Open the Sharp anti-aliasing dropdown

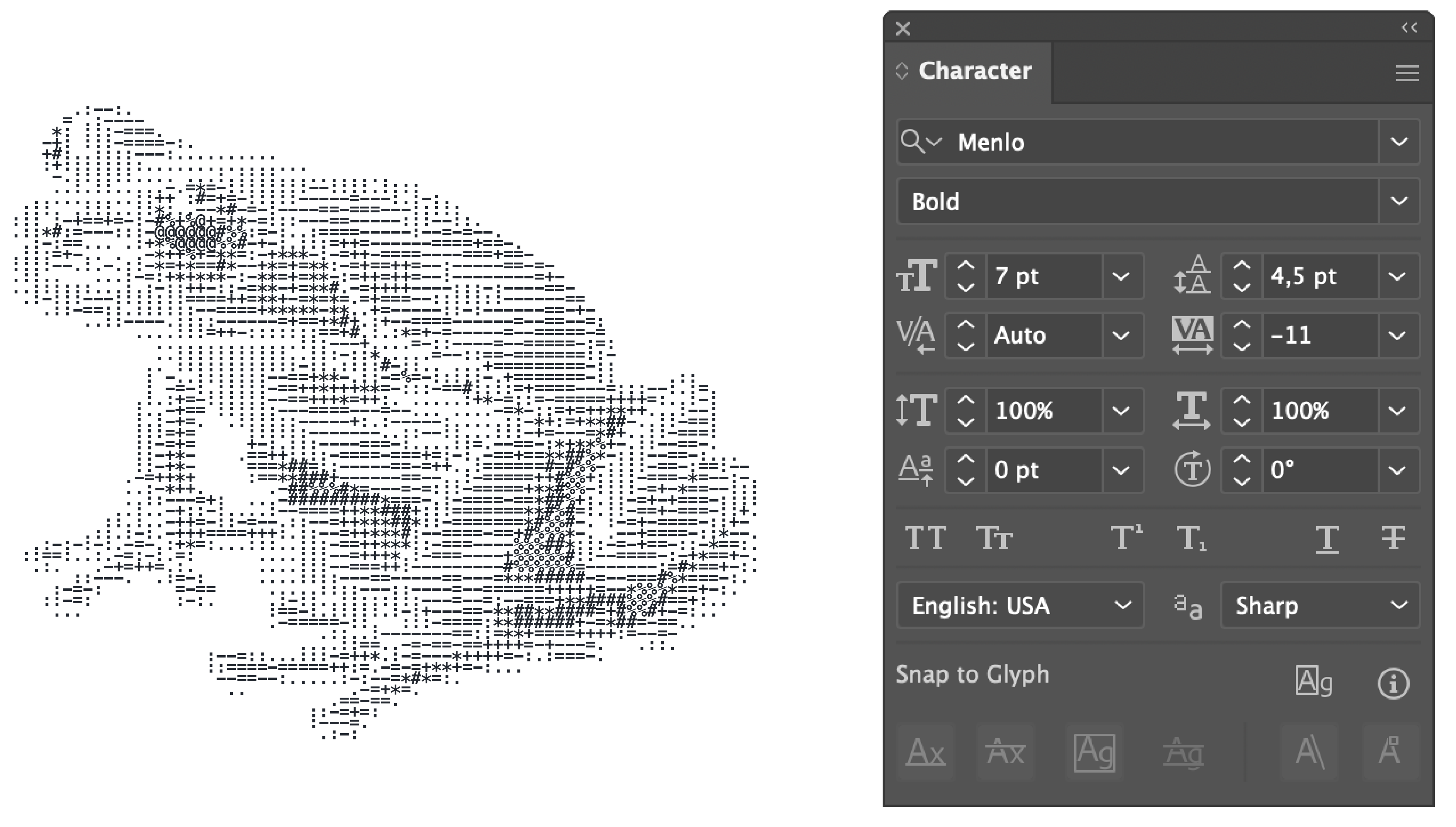click(x=1399, y=605)
